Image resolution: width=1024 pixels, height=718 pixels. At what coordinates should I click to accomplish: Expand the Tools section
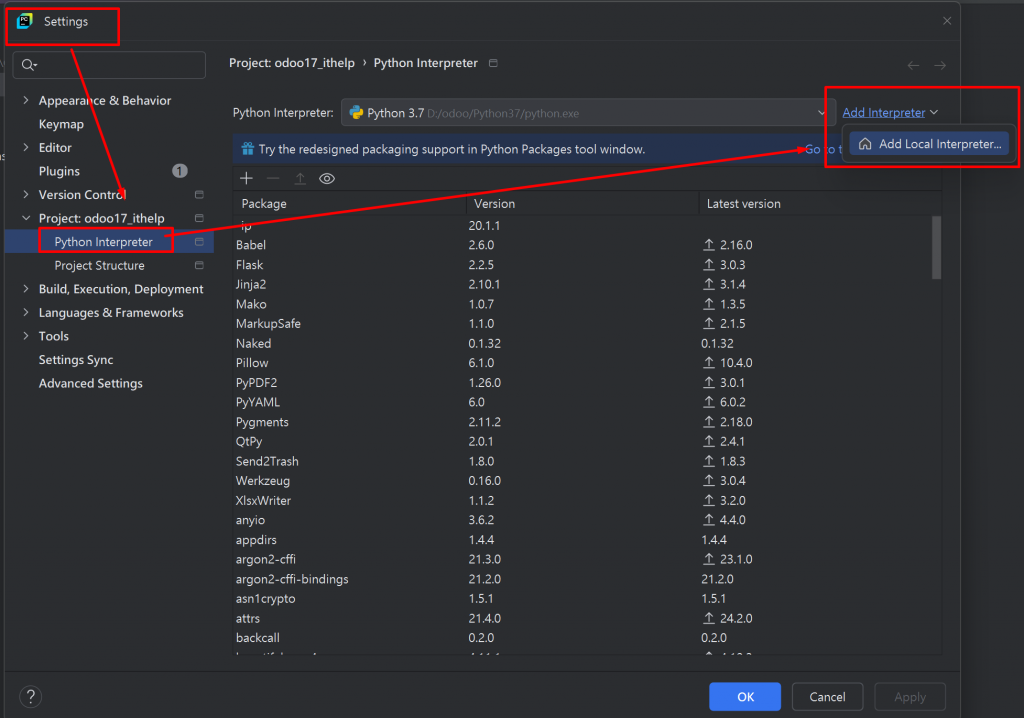click(25, 335)
